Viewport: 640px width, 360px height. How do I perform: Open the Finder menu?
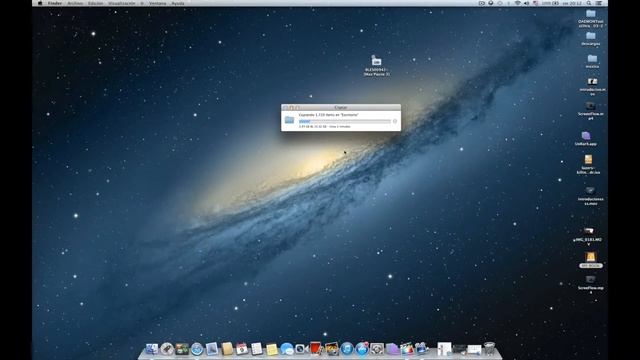[x=55, y=3]
